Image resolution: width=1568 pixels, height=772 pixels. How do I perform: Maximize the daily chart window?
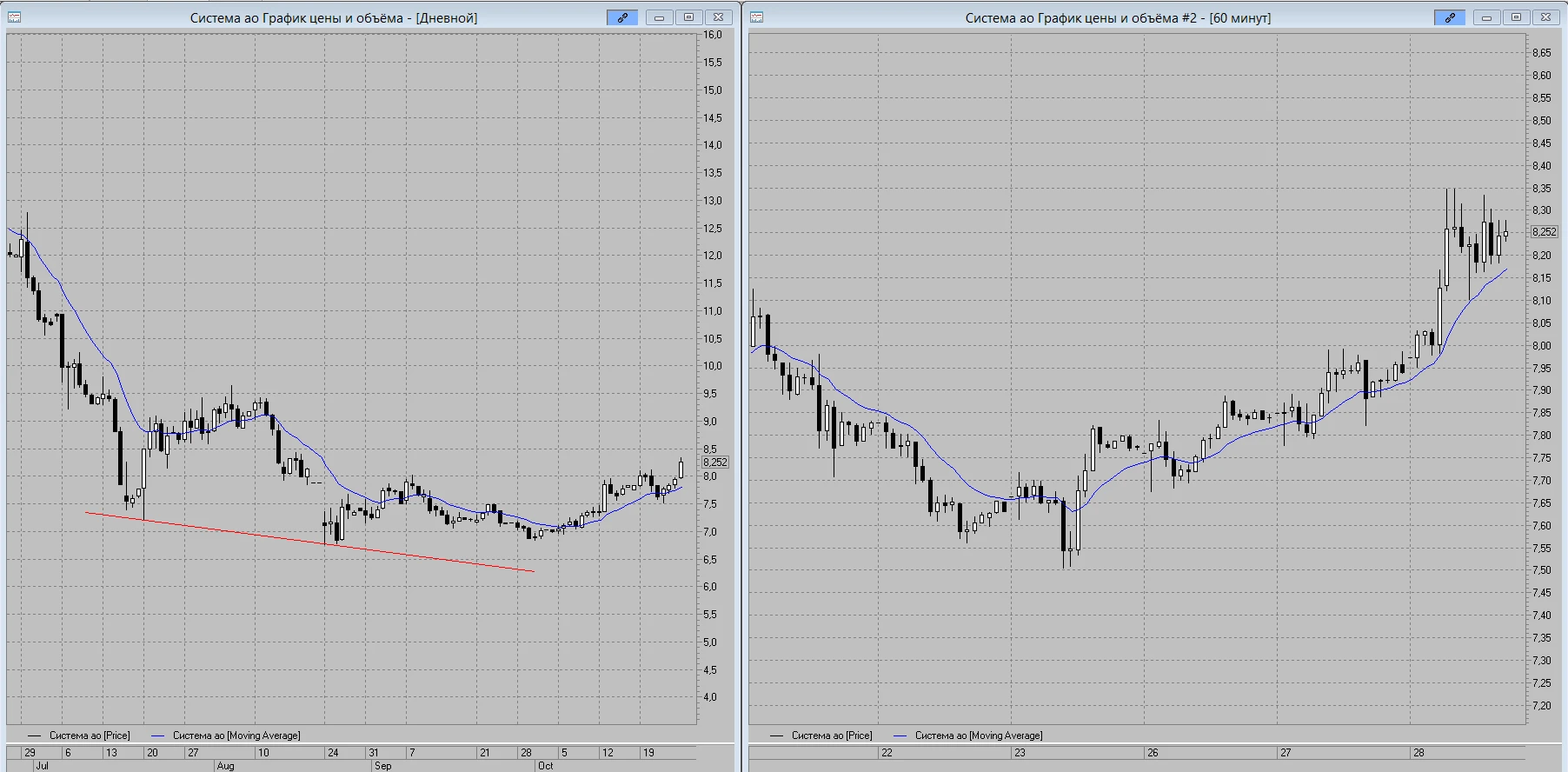[689, 17]
